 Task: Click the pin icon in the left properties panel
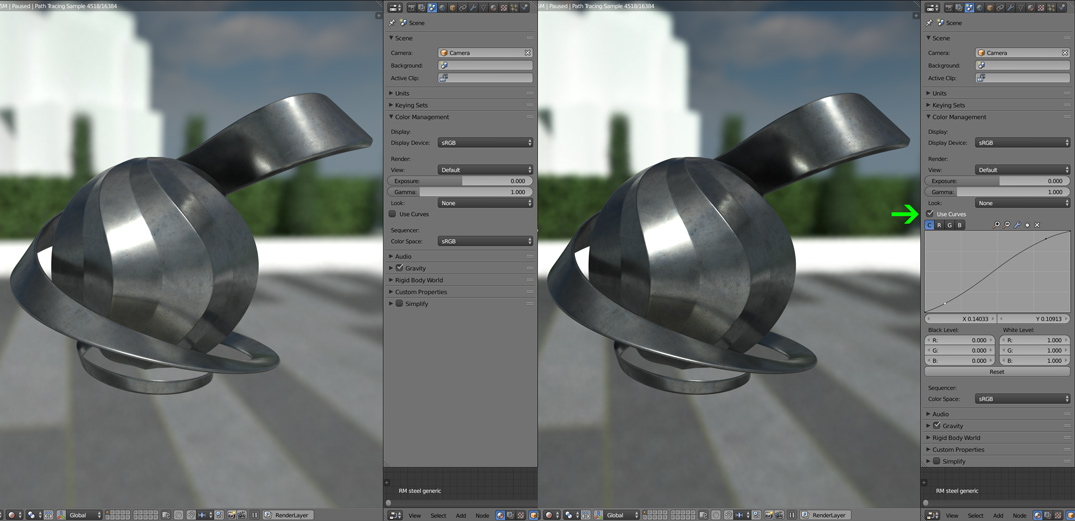click(x=393, y=22)
